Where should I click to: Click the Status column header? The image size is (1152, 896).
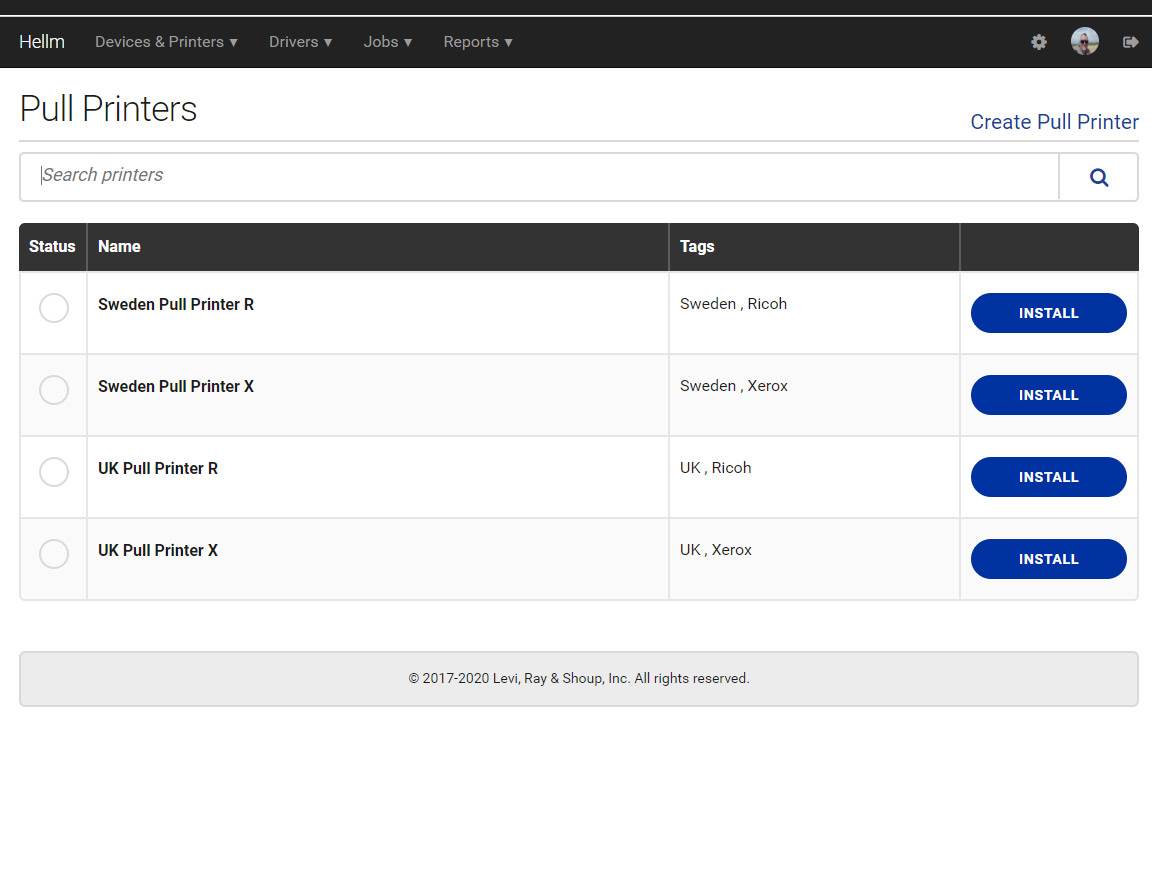click(52, 247)
